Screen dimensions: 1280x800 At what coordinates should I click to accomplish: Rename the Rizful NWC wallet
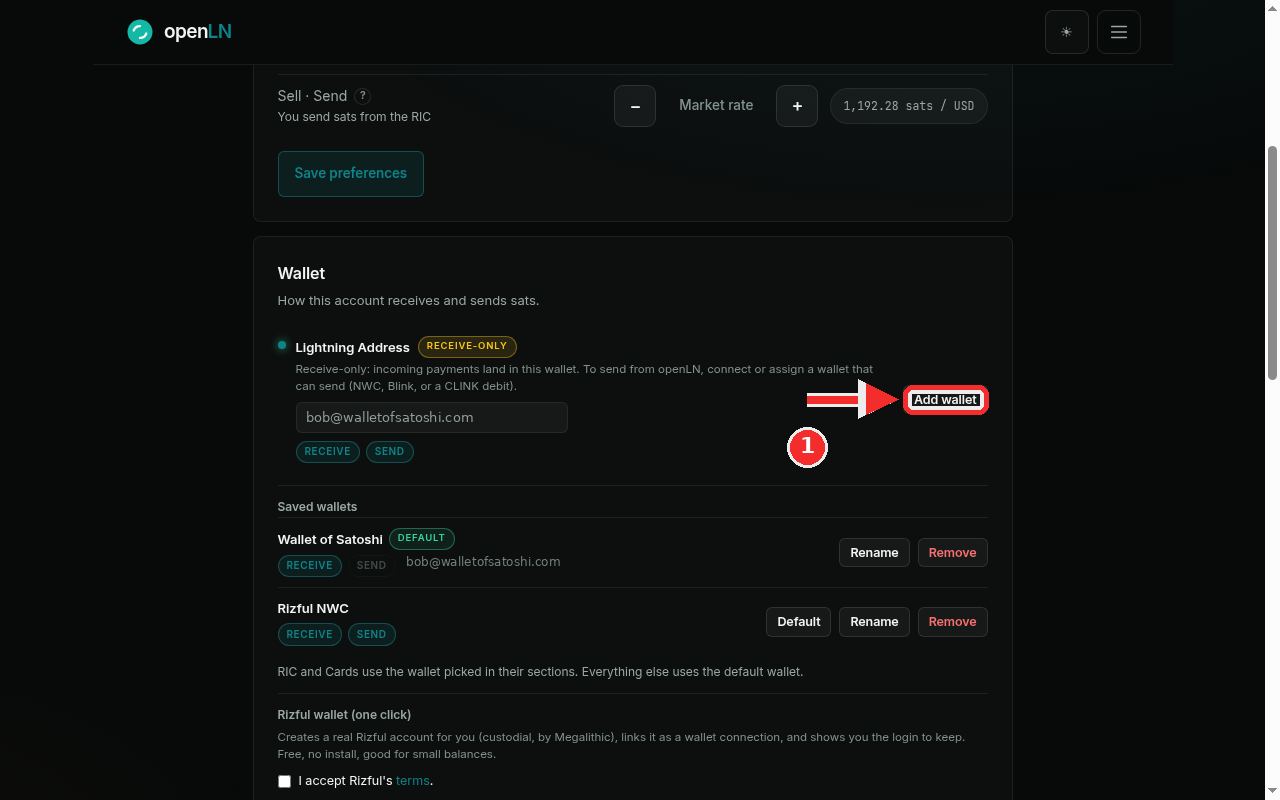pyautogui.click(x=874, y=622)
